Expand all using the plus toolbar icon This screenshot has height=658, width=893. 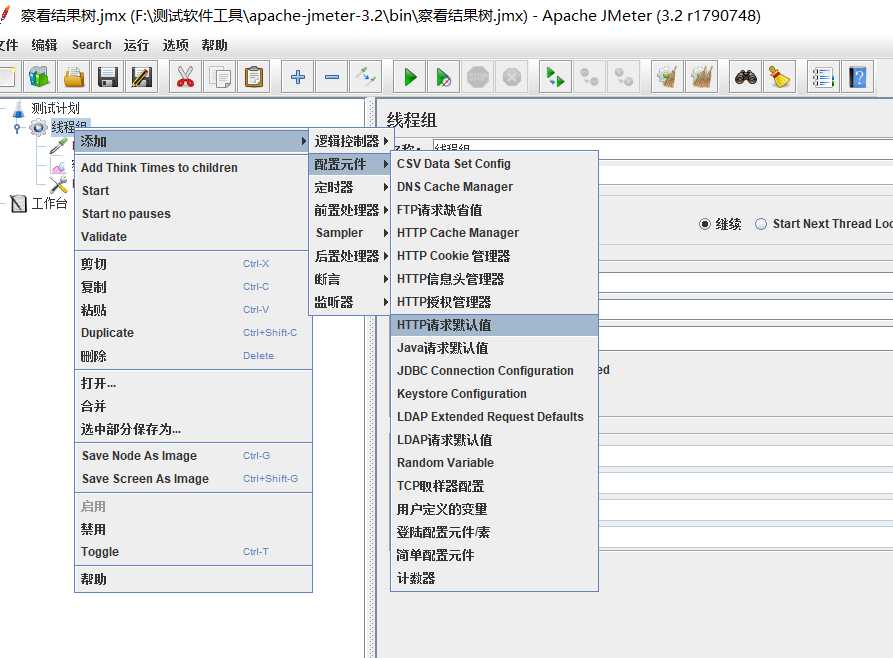point(298,77)
